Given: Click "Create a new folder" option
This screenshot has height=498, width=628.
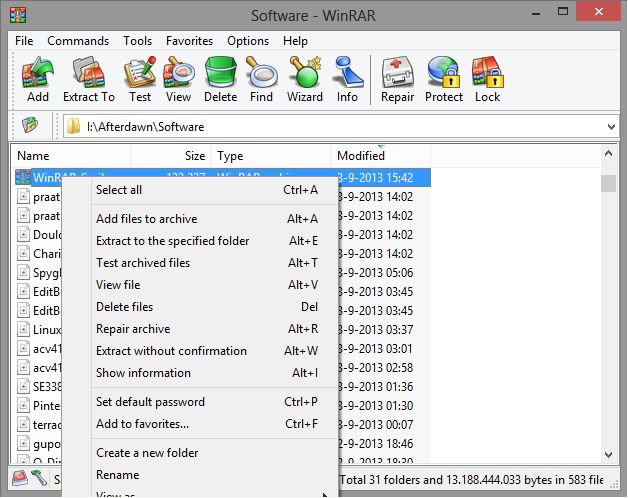Looking at the screenshot, I should click(147, 453).
